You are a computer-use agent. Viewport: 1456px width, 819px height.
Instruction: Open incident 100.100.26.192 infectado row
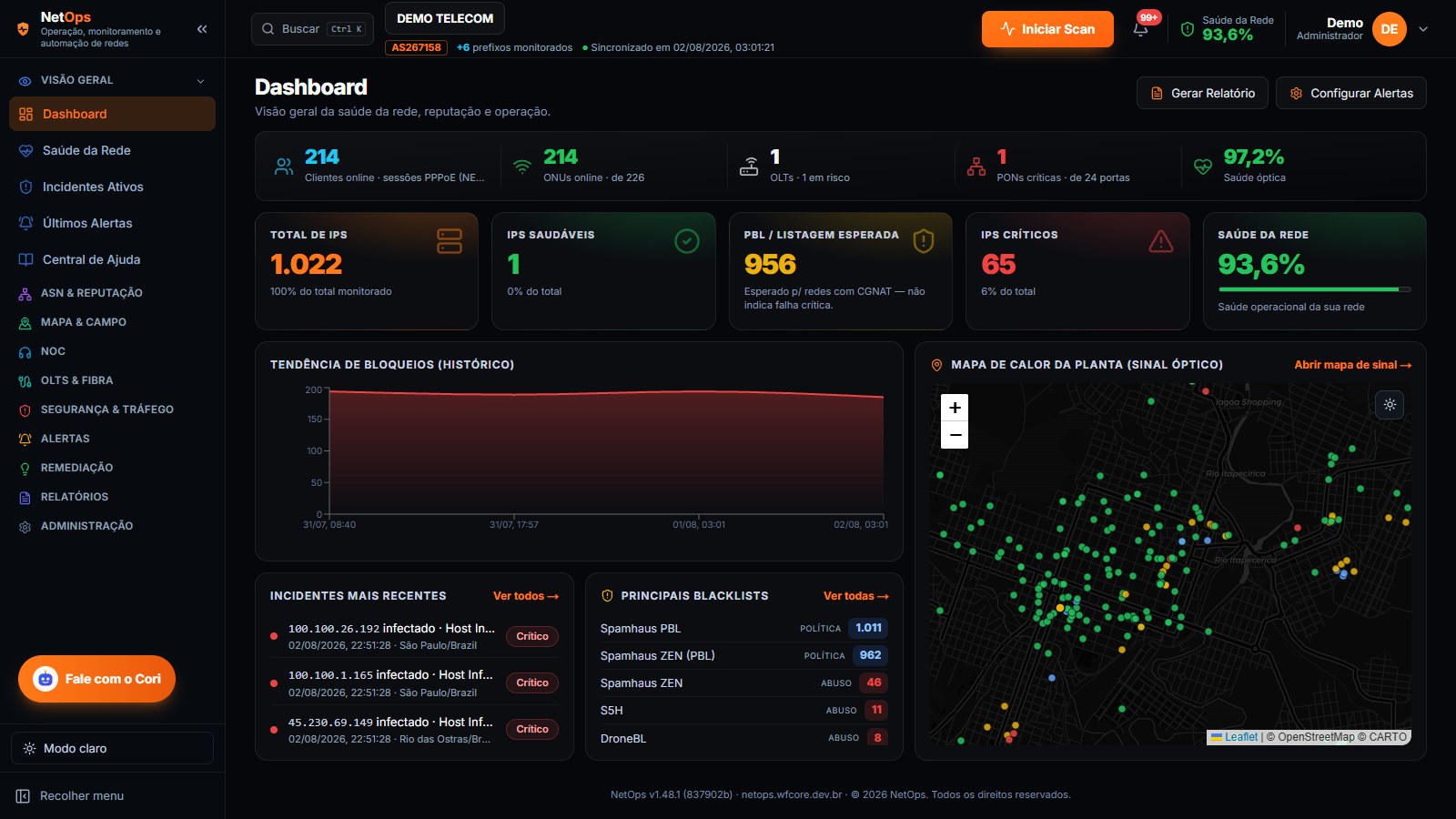(414, 636)
